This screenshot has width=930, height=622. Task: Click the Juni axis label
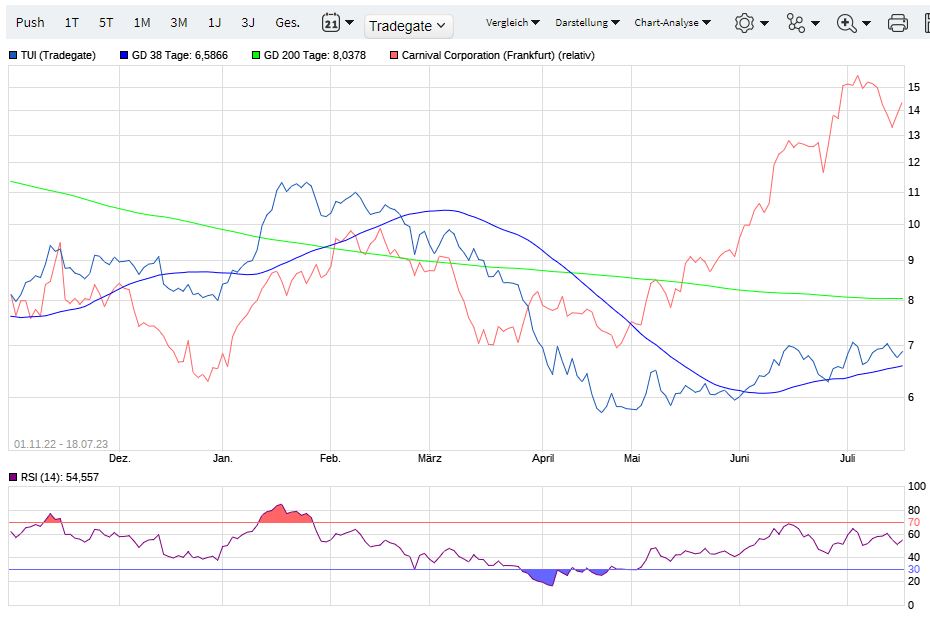(740, 458)
